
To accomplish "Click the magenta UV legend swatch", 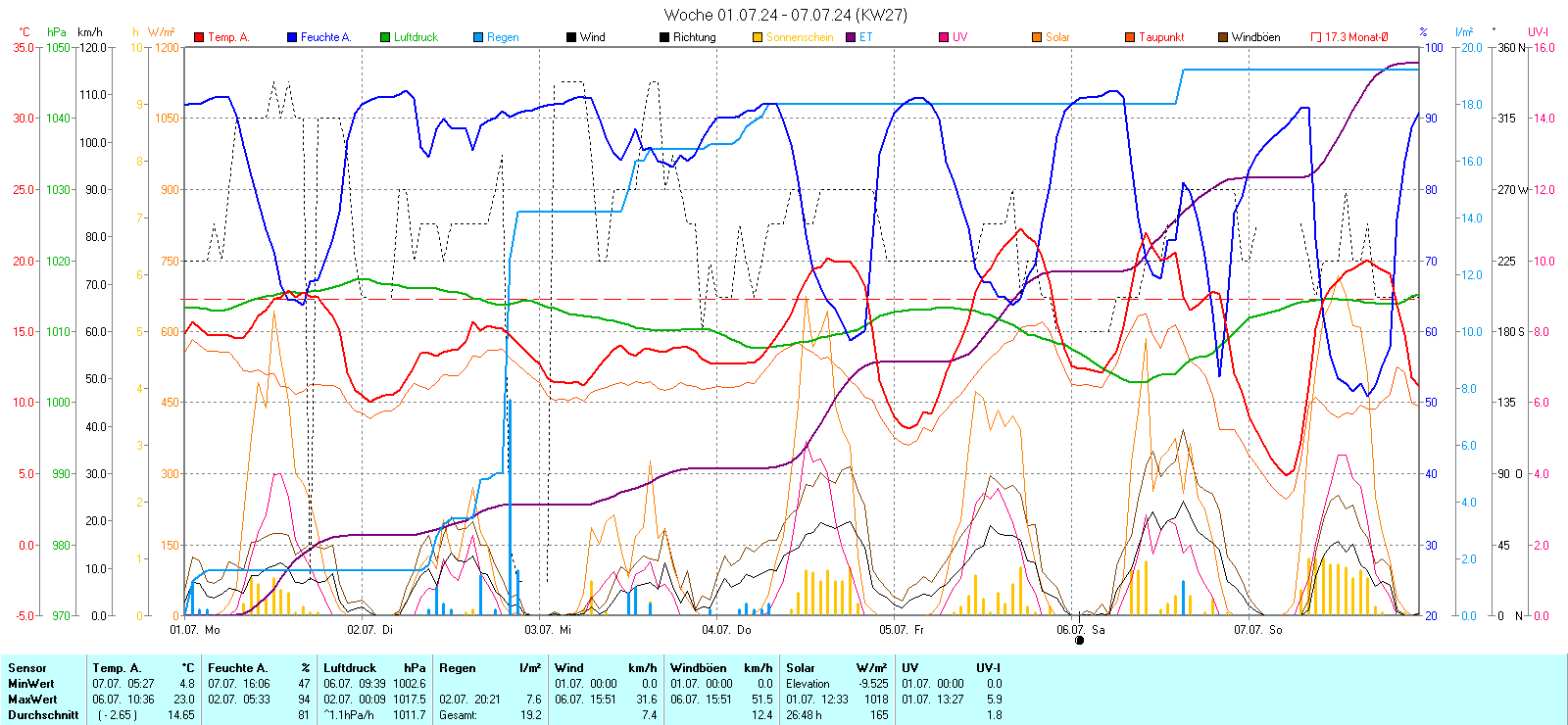I will point(944,37).
